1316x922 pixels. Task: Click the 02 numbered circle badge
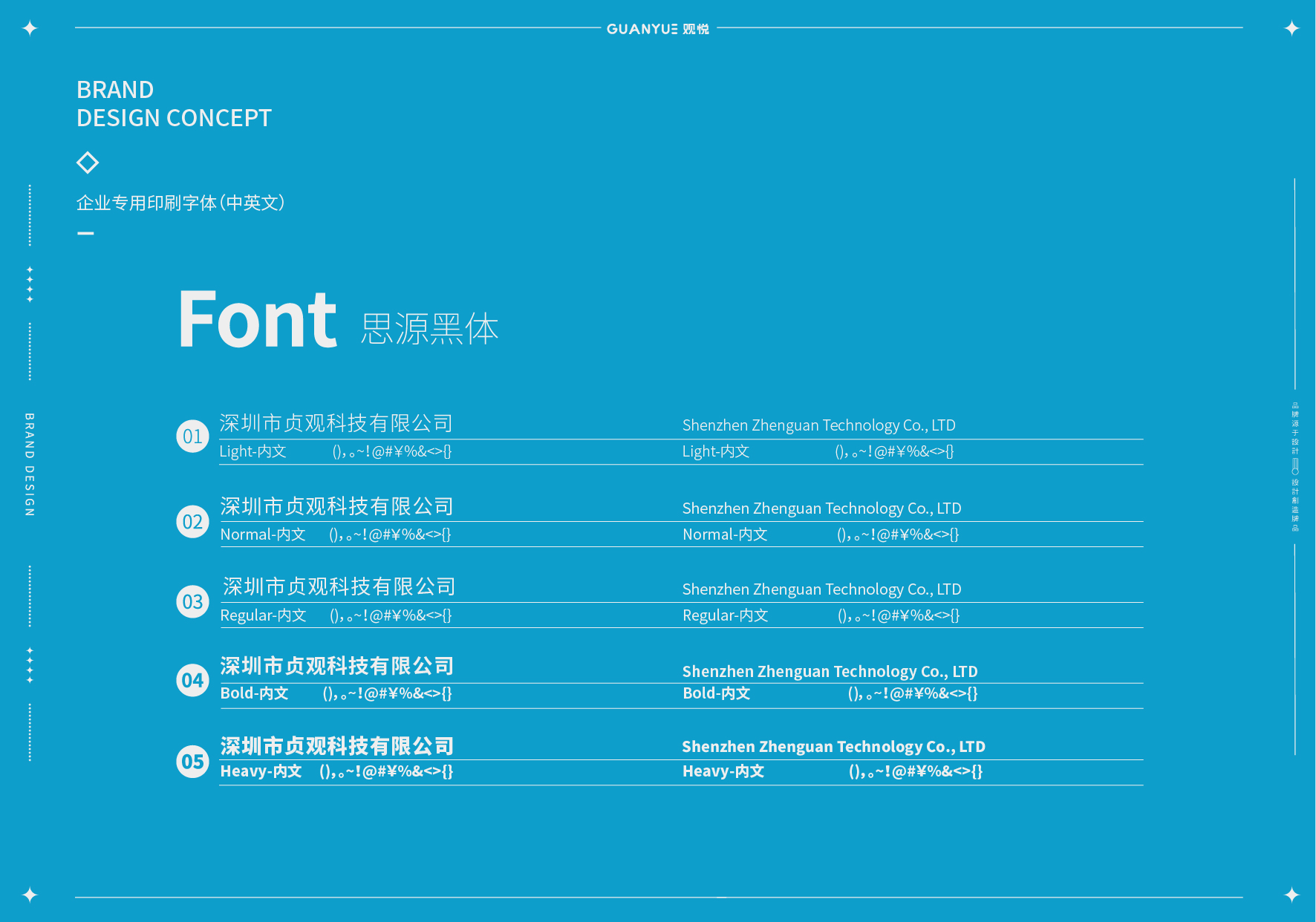tap(192, 522)
